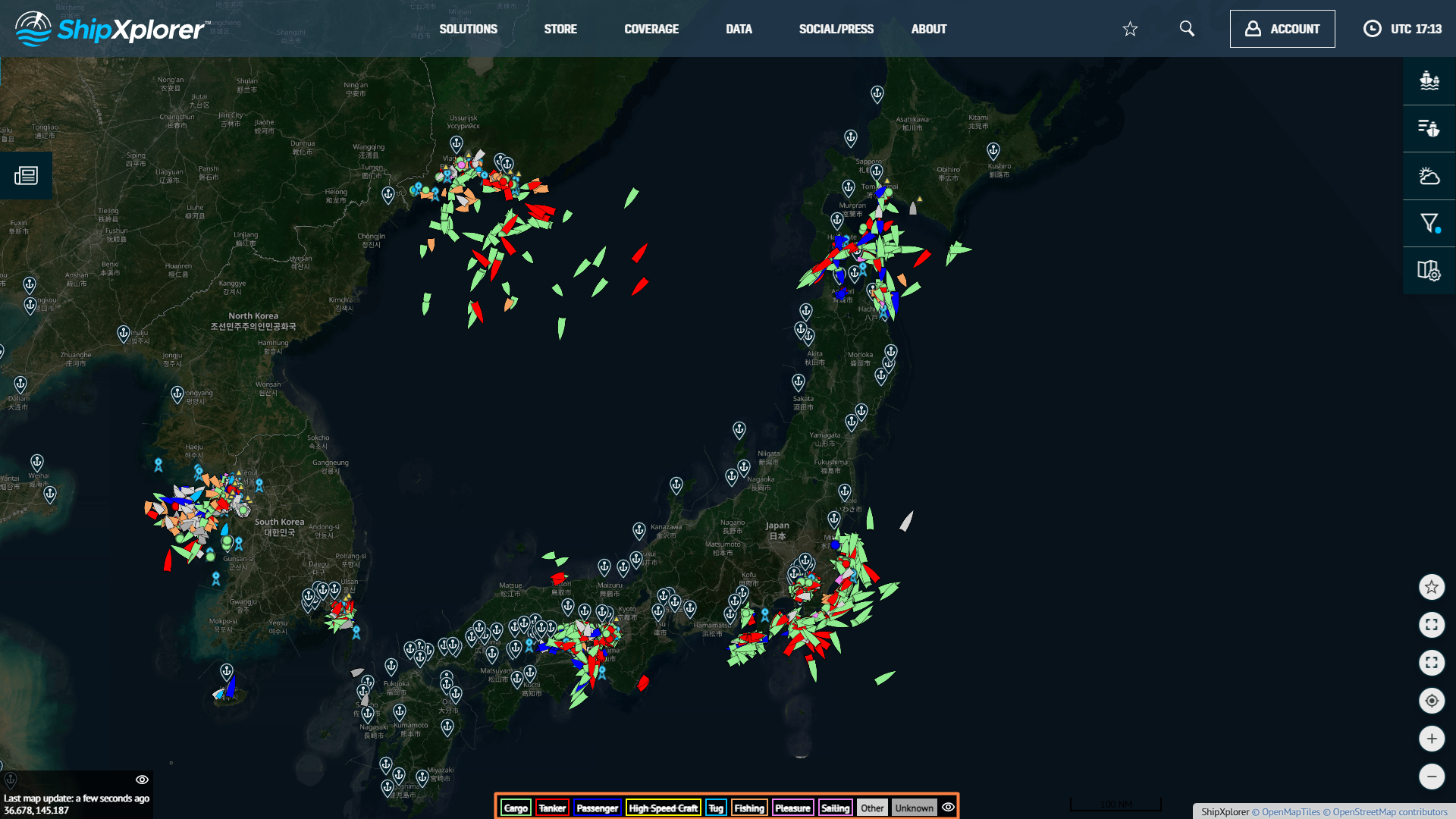The height and width of the screenshot is (819, 1456).
Task: Toggle Other ship type filter
Action: [x=872, y=808]
